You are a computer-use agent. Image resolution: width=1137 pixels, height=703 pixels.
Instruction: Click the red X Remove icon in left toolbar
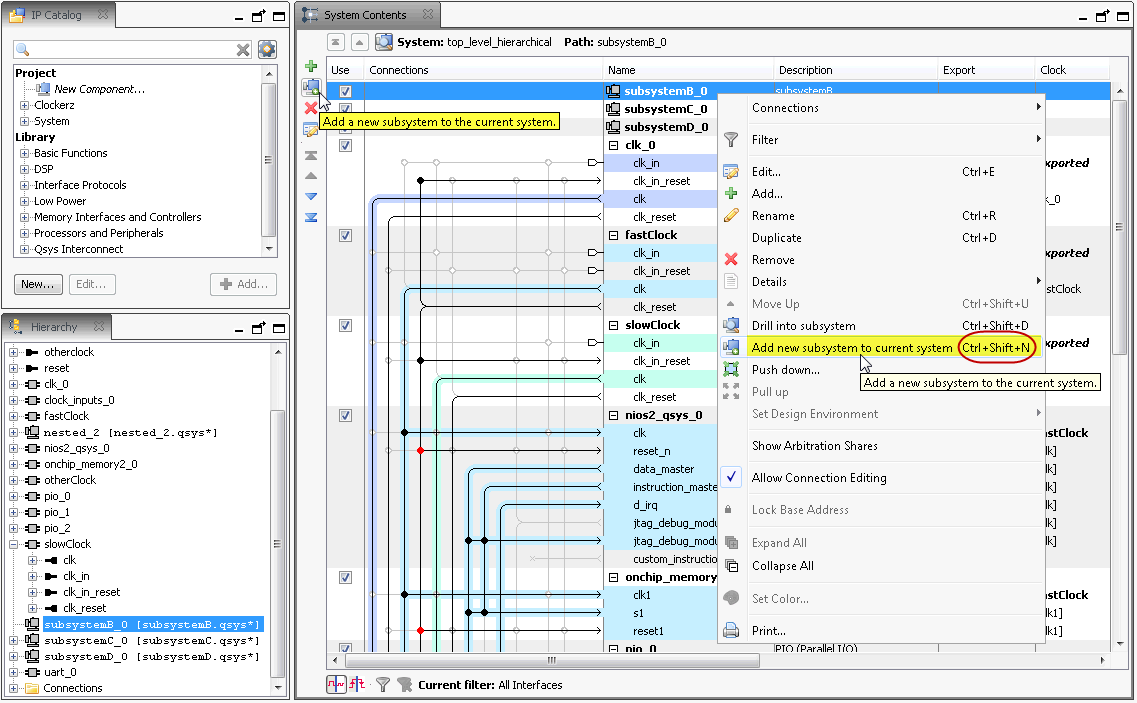click(311, 108)
